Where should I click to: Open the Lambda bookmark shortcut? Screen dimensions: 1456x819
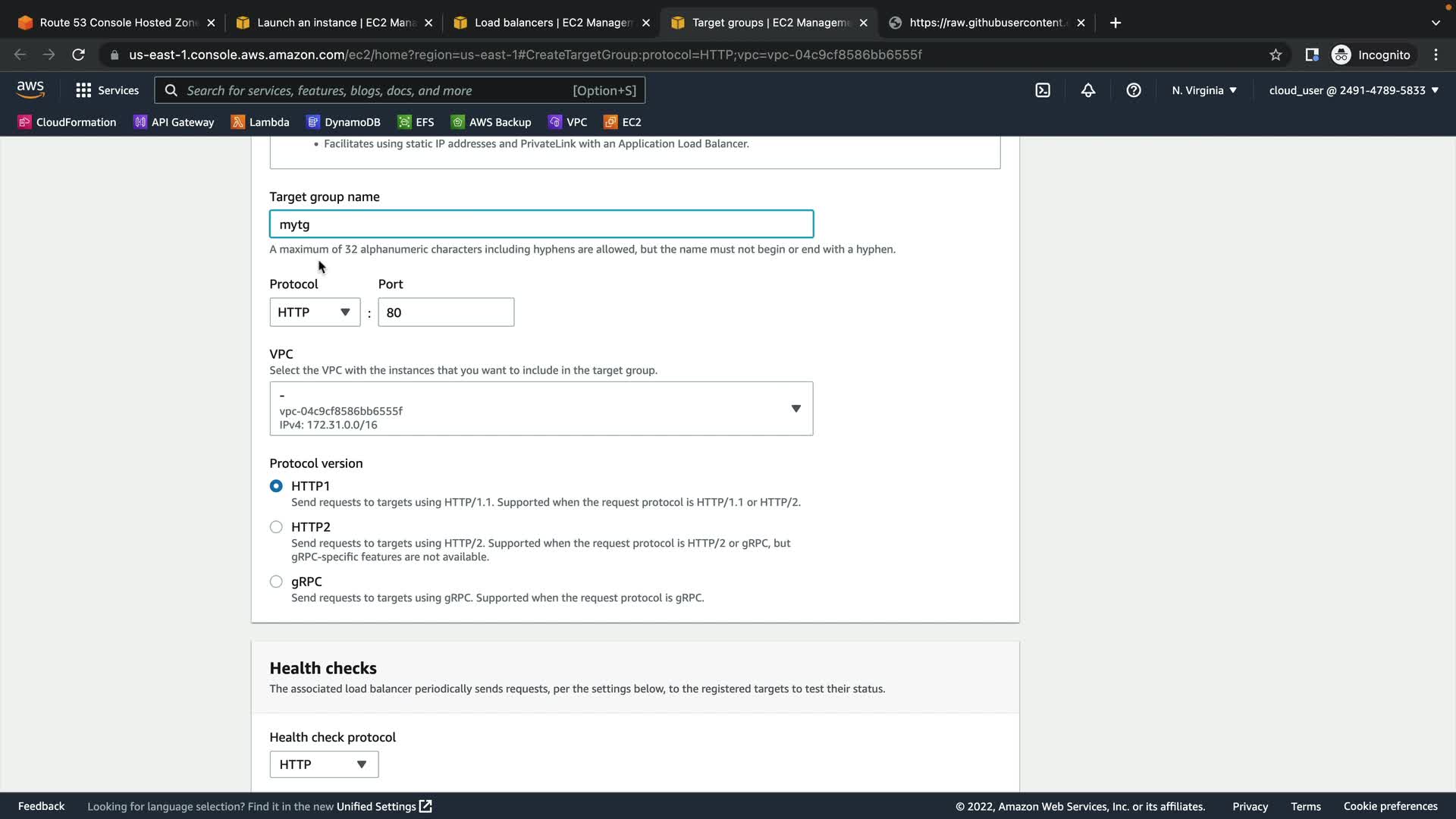[260, 122]
